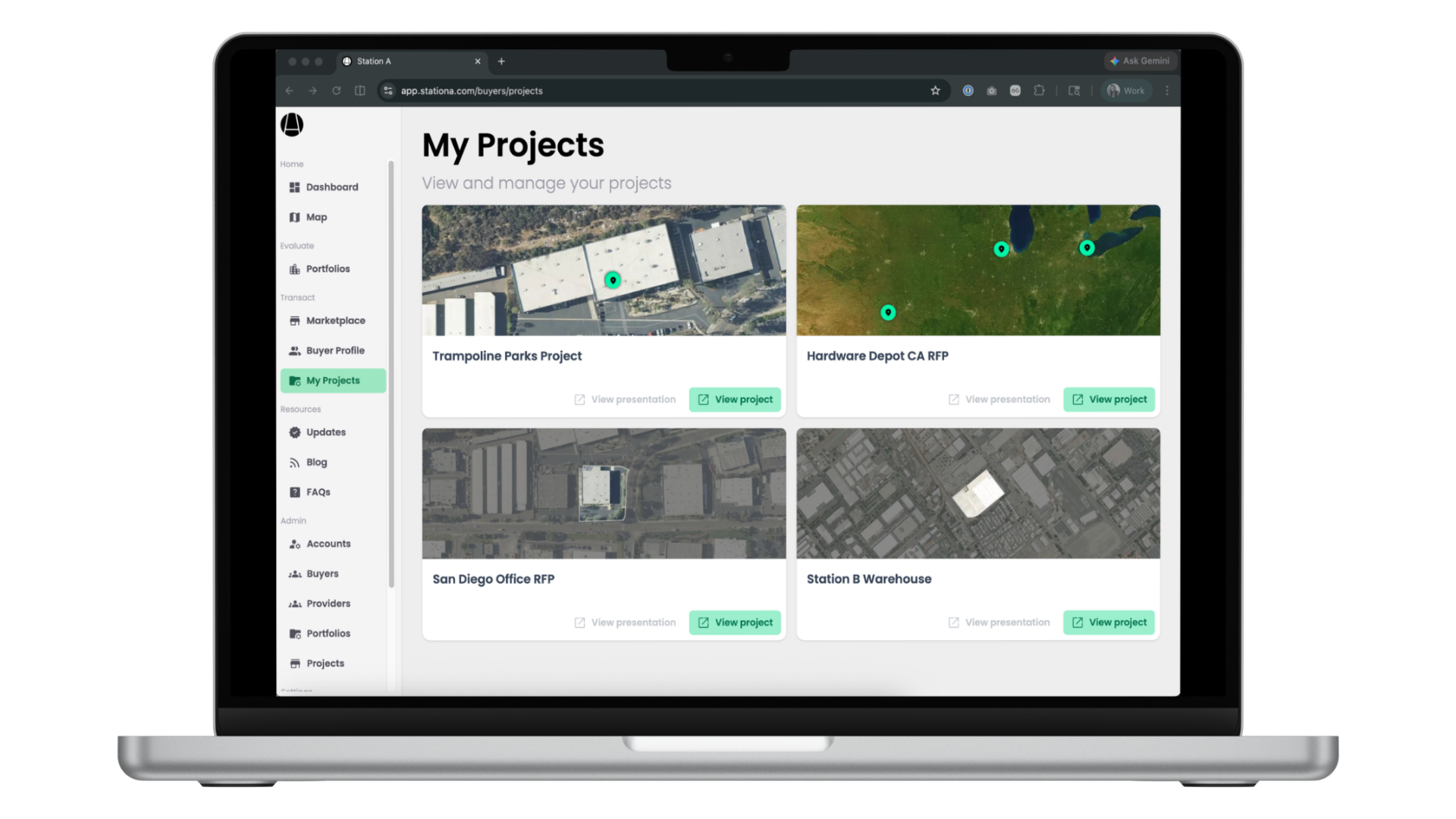Open the Marketplace
Viewport: 1456px width, 819px height.
[x=334, y=320]
